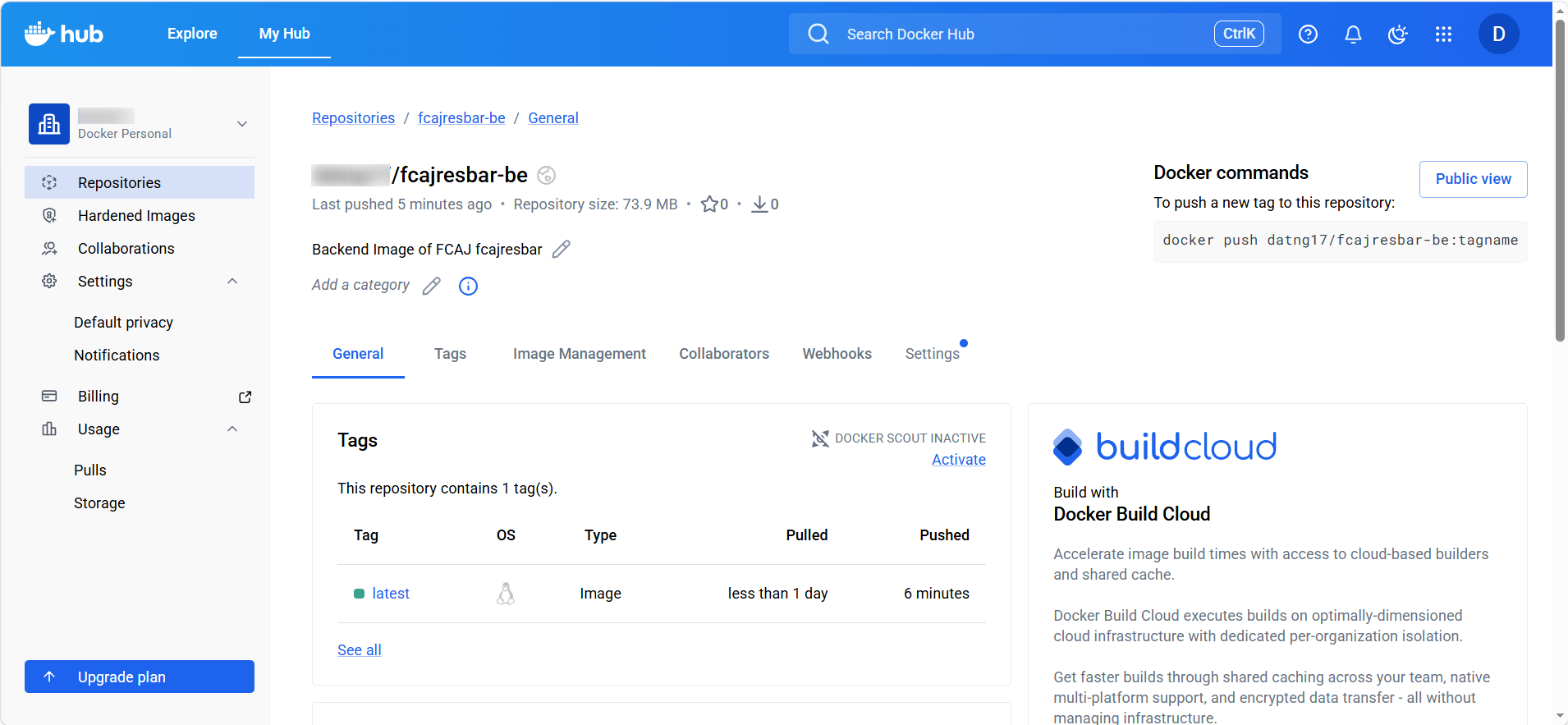Viewport: 1568px width, 725px height.
Task: Collapse the Usage sidebar section
Action: (232, 429)
